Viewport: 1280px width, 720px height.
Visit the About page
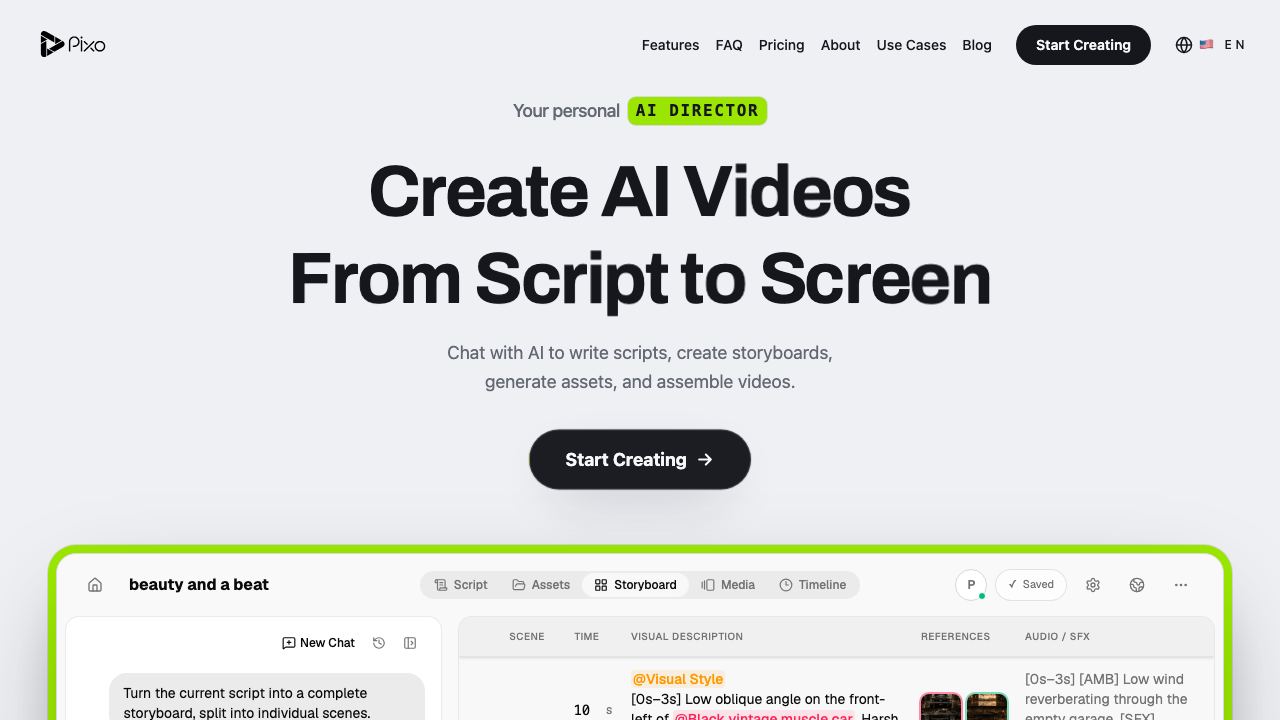pyautogui.click(x=840, y=45)
